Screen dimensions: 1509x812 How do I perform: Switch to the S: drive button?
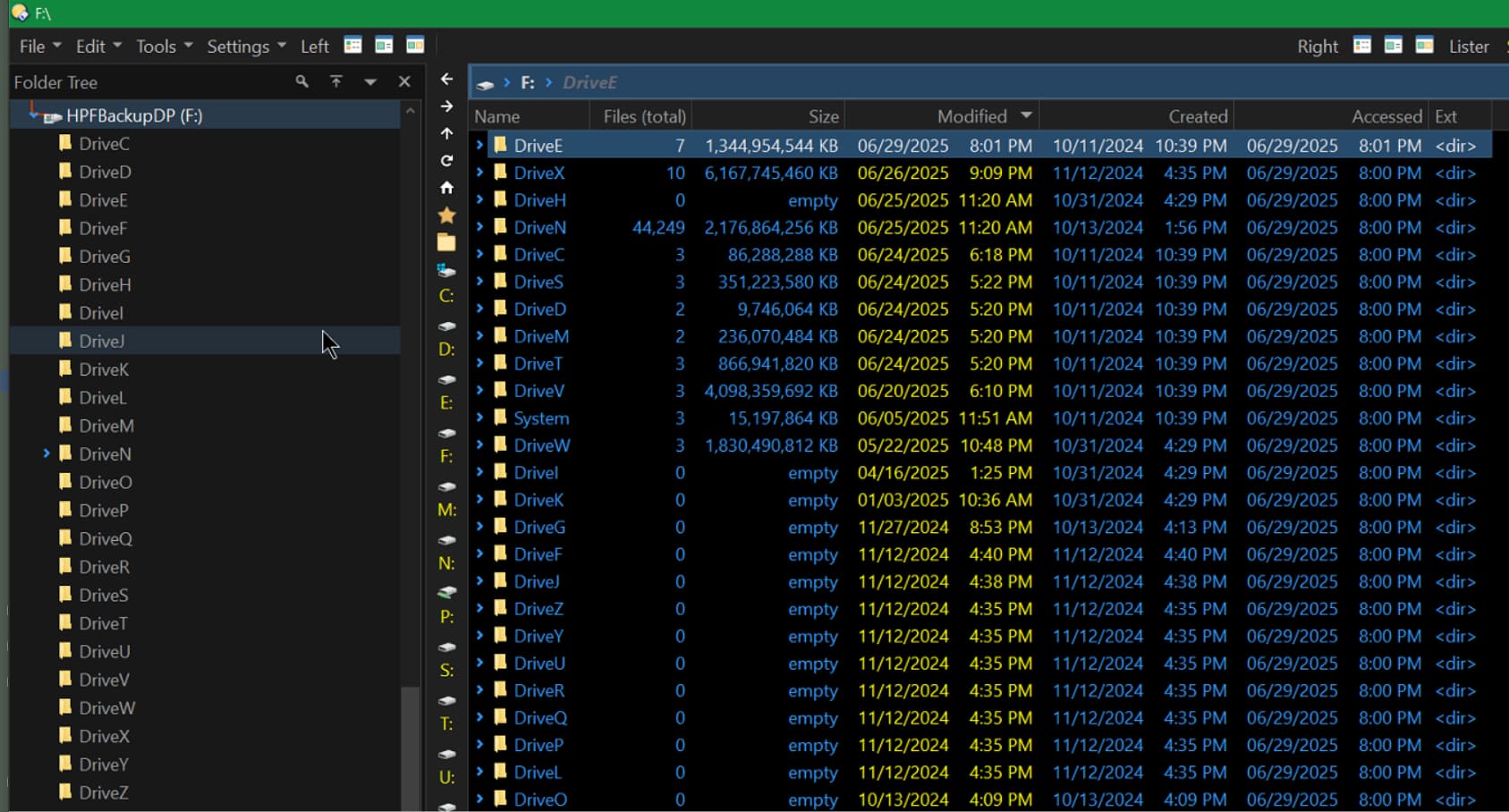446,670
